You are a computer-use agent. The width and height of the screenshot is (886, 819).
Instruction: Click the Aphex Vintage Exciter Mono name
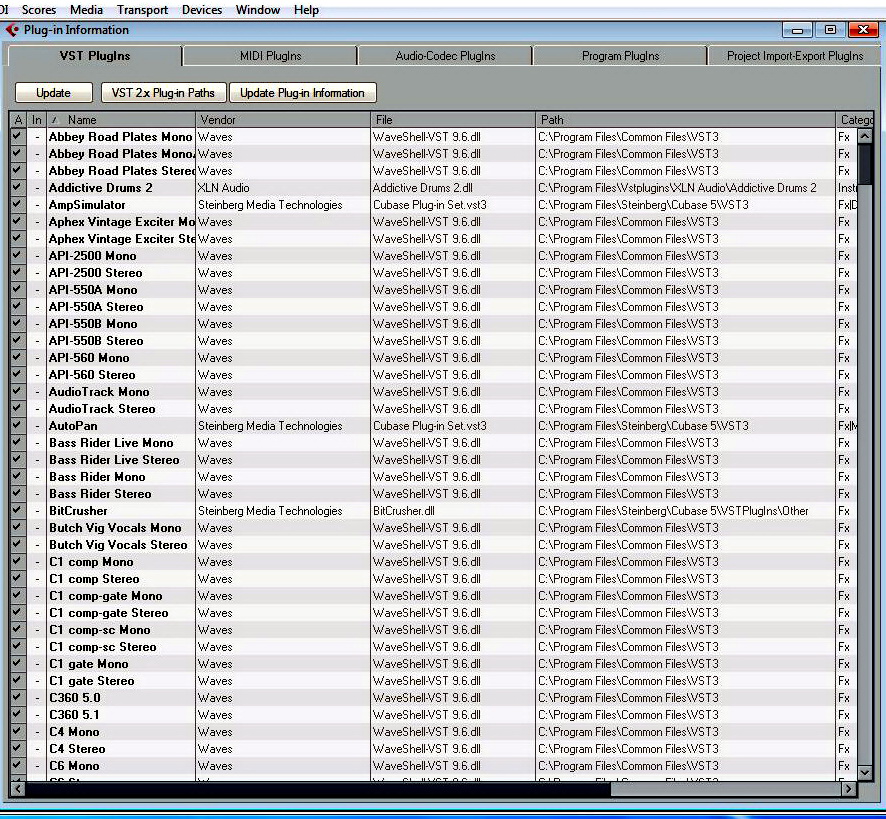[121, 222]
